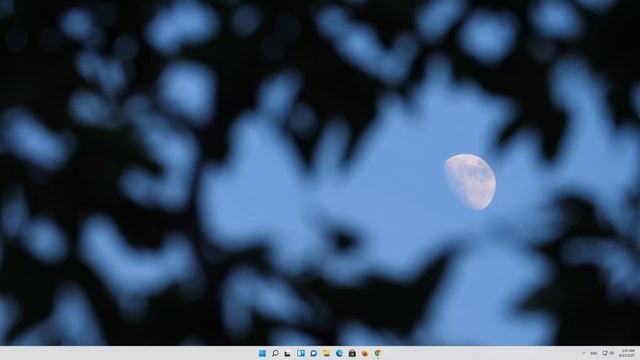Launch Firefox from the taskbar

[365, 353]
